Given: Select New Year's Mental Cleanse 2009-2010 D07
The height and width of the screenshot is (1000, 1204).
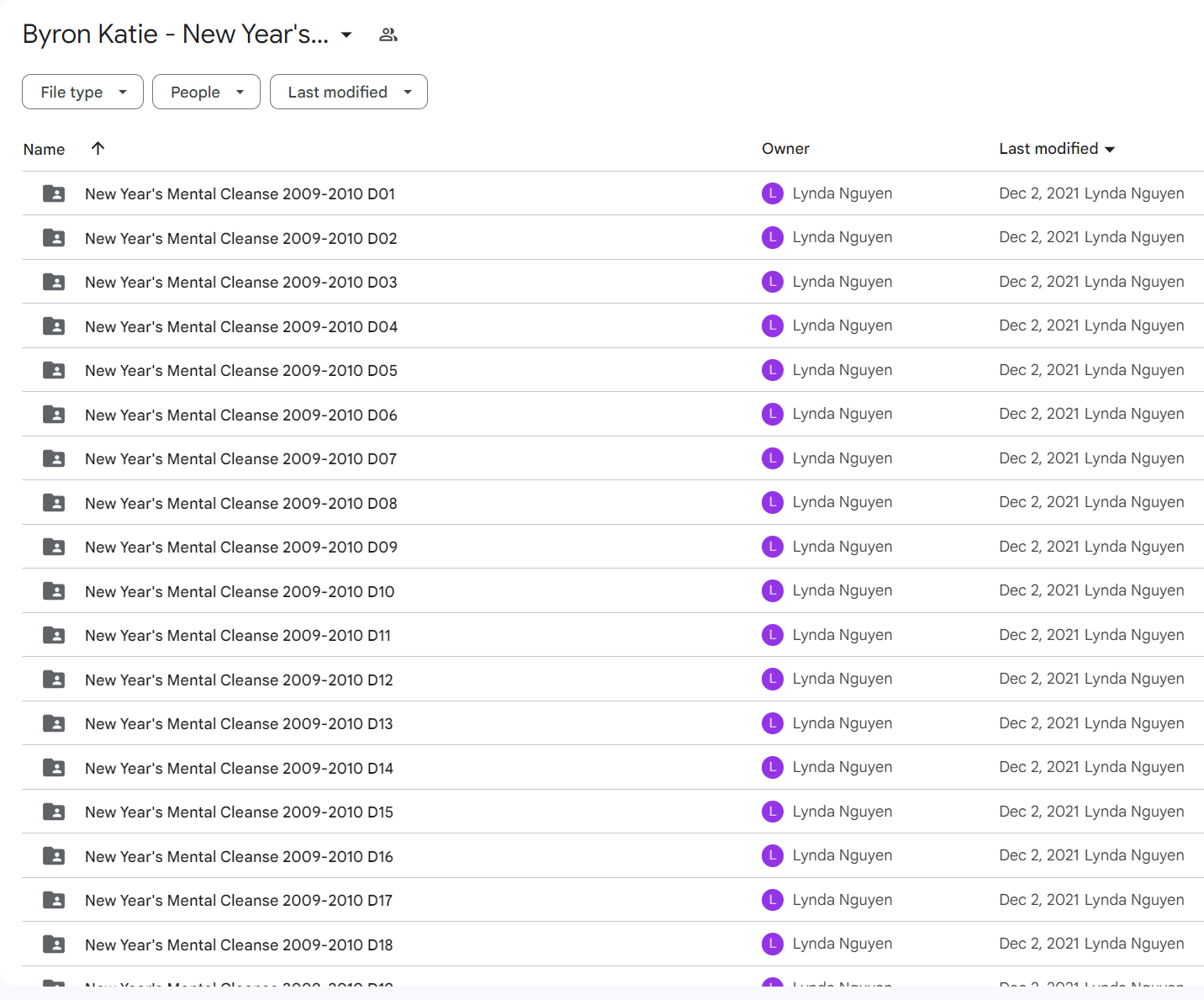Looking at the screenshot, I should (x=240, y=458).
